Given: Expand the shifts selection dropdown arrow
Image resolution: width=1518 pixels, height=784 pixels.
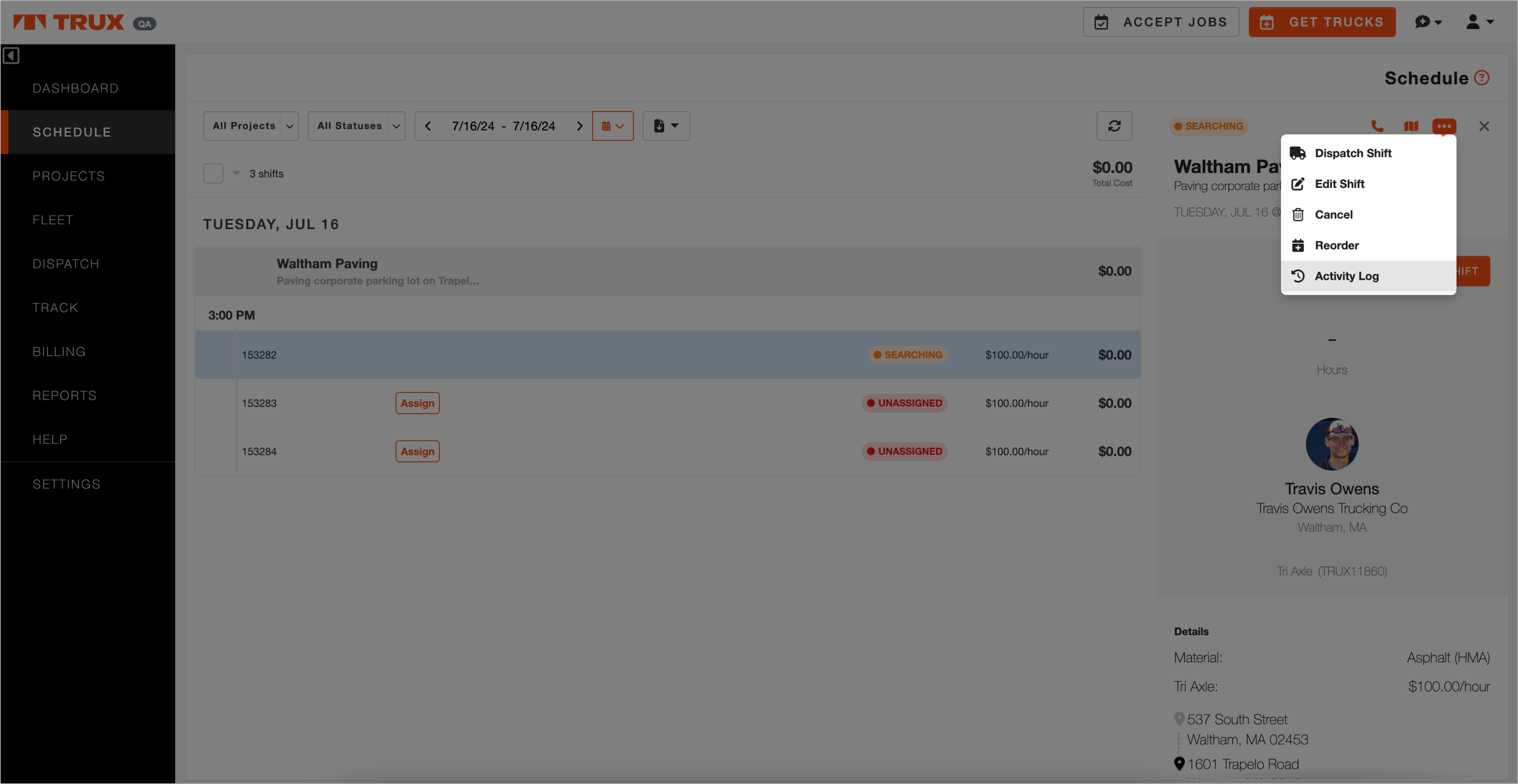Looking at the screenshot, I should tap(236, 174).
